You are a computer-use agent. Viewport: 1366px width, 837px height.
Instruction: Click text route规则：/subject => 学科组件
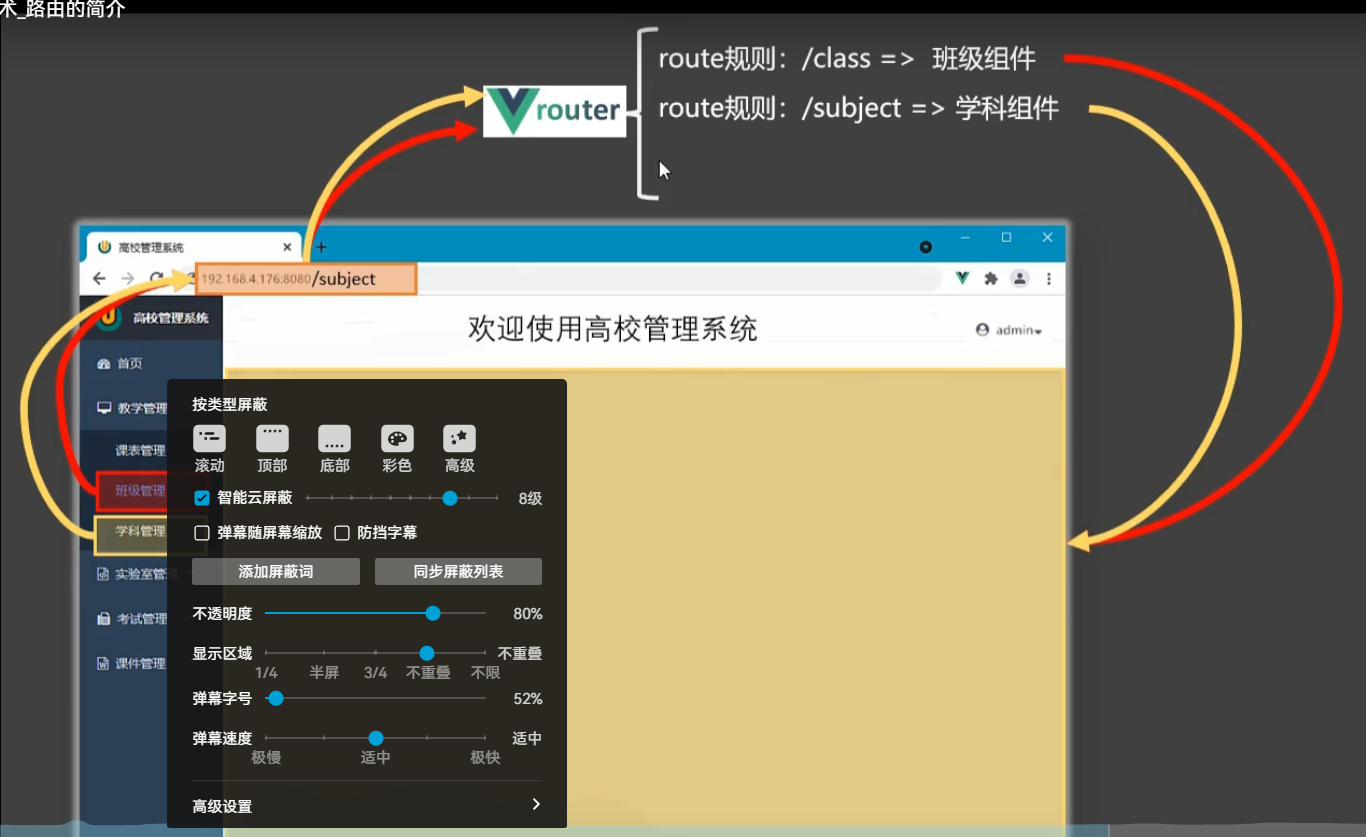pyautogui.click(x=858, y=108)
